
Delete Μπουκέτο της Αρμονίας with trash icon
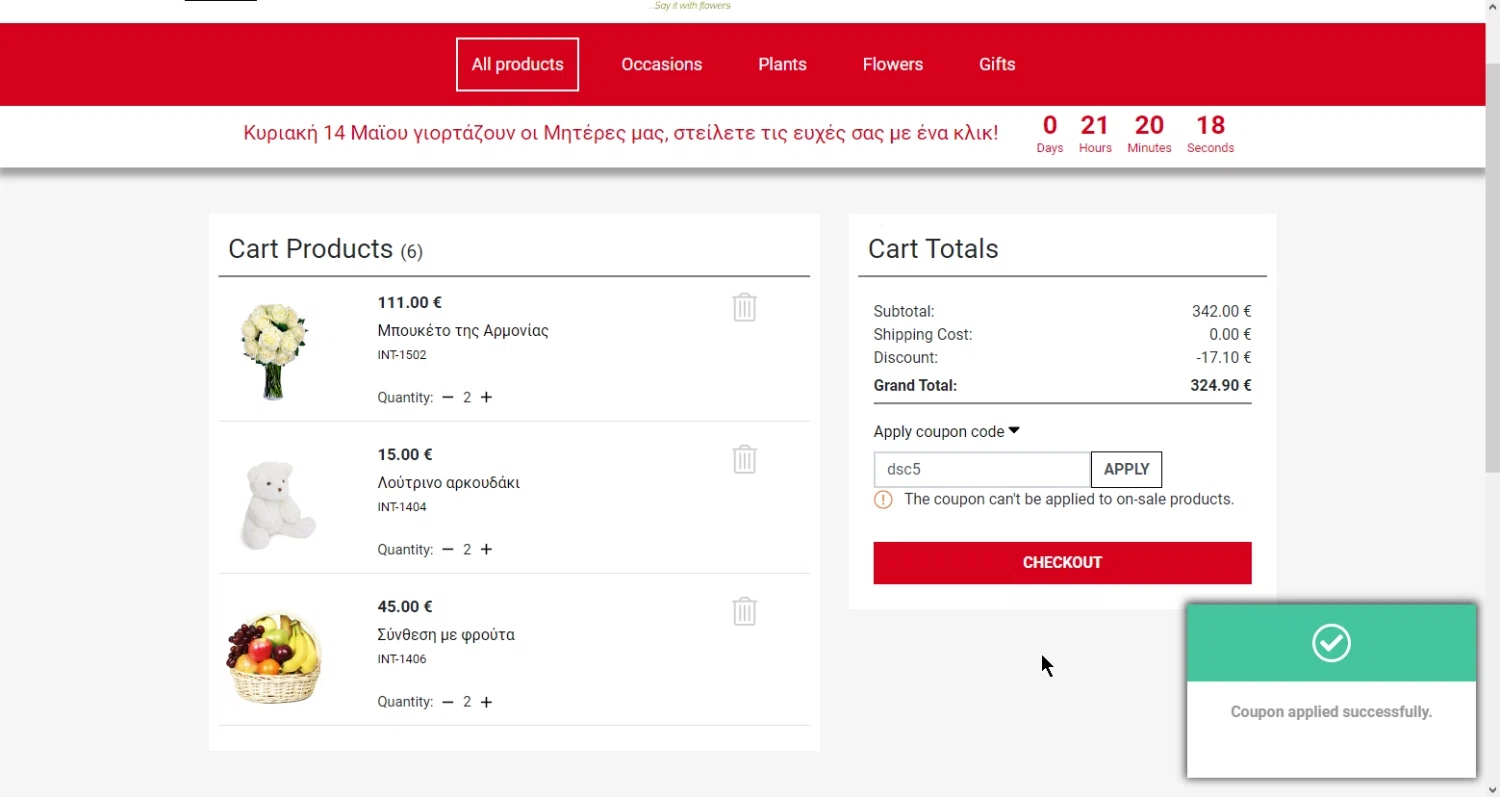click(x=744, y=307)
